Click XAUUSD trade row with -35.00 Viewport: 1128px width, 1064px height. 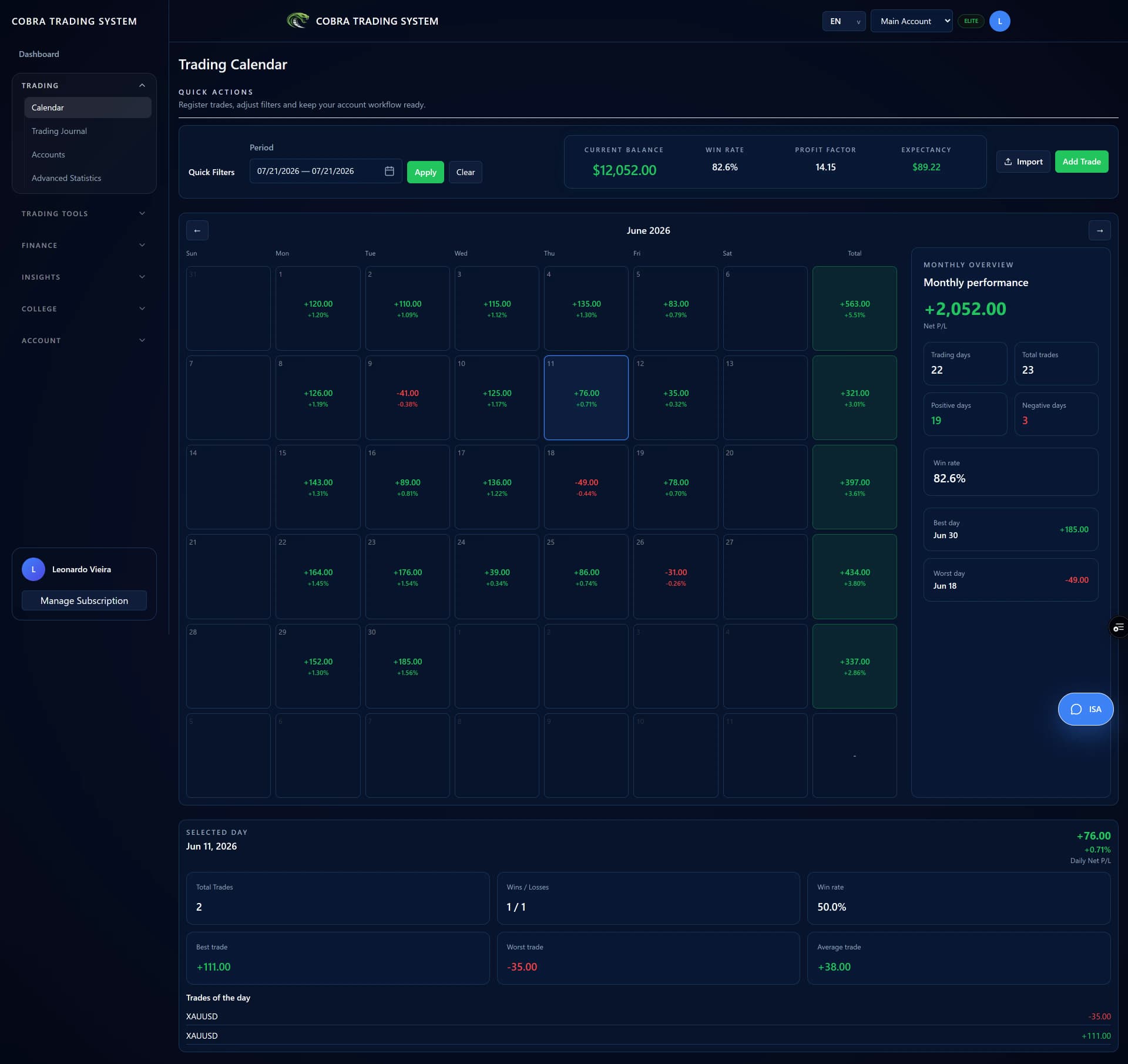(648, 1016)
